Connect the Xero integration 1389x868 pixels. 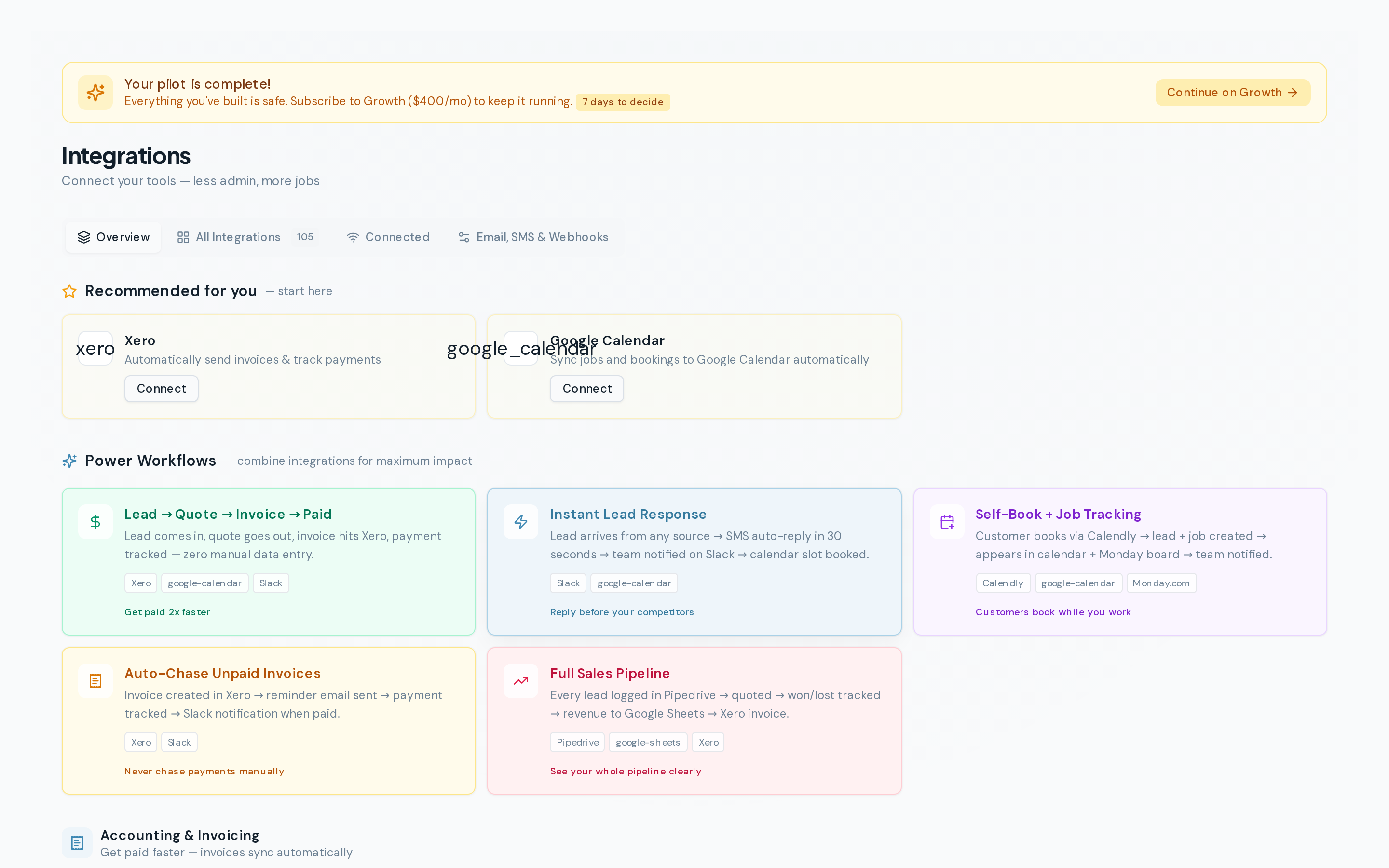(x=161, y=389)
